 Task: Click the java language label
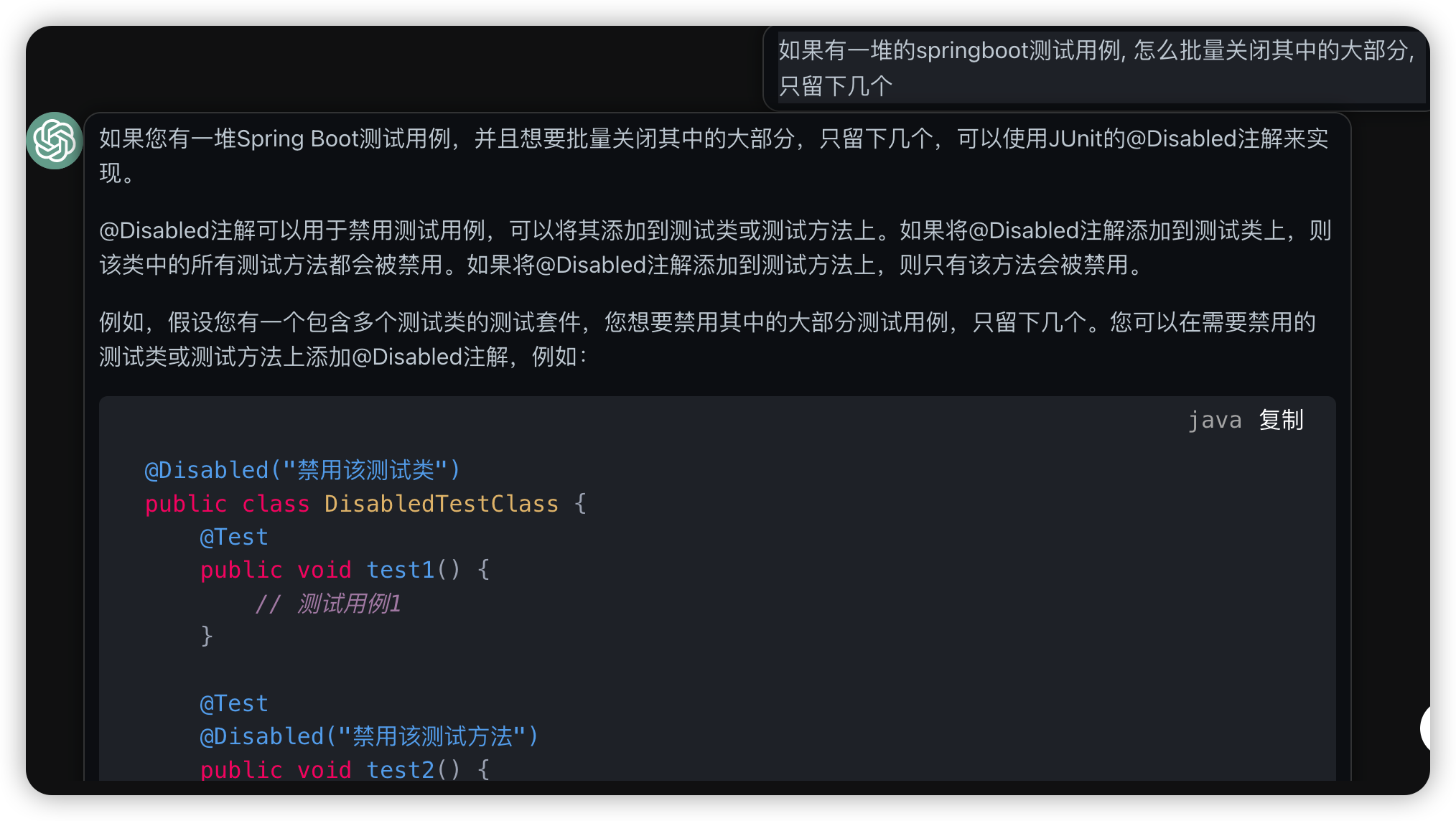(x=1214, y=421)
